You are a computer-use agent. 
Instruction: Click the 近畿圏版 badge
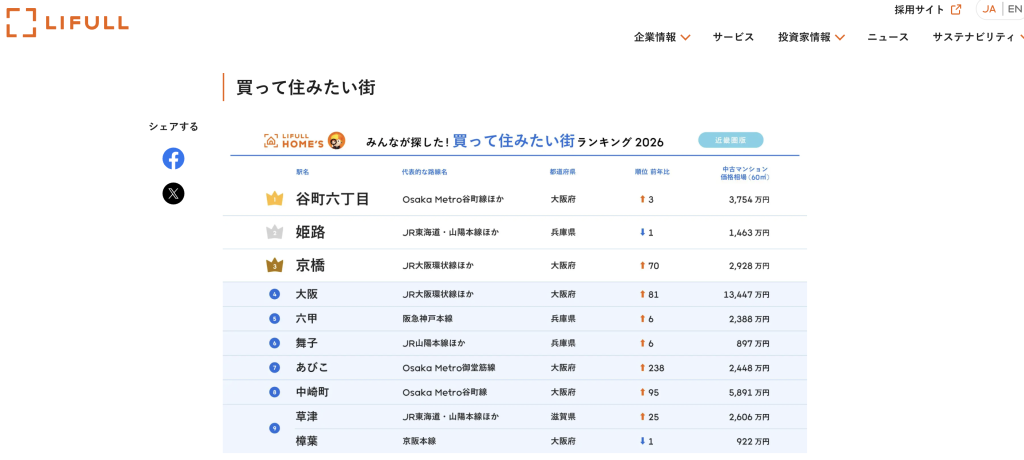(x=730, y=140)
